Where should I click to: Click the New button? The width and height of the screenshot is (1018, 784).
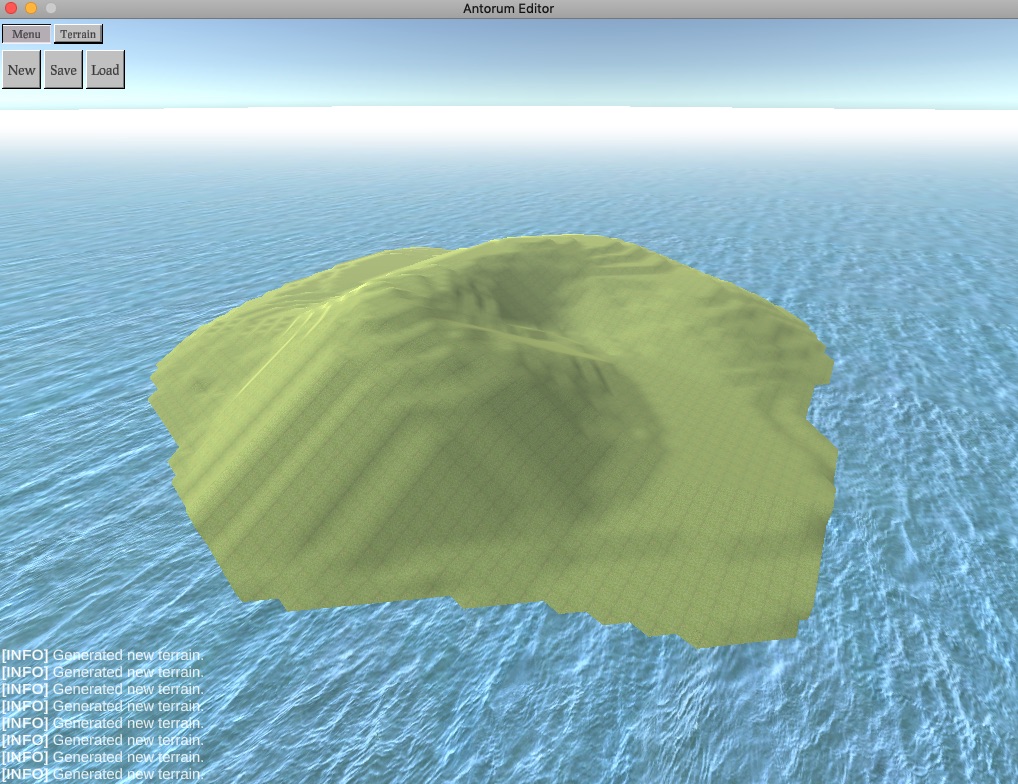pyautogui.click(x=21, y=70)
